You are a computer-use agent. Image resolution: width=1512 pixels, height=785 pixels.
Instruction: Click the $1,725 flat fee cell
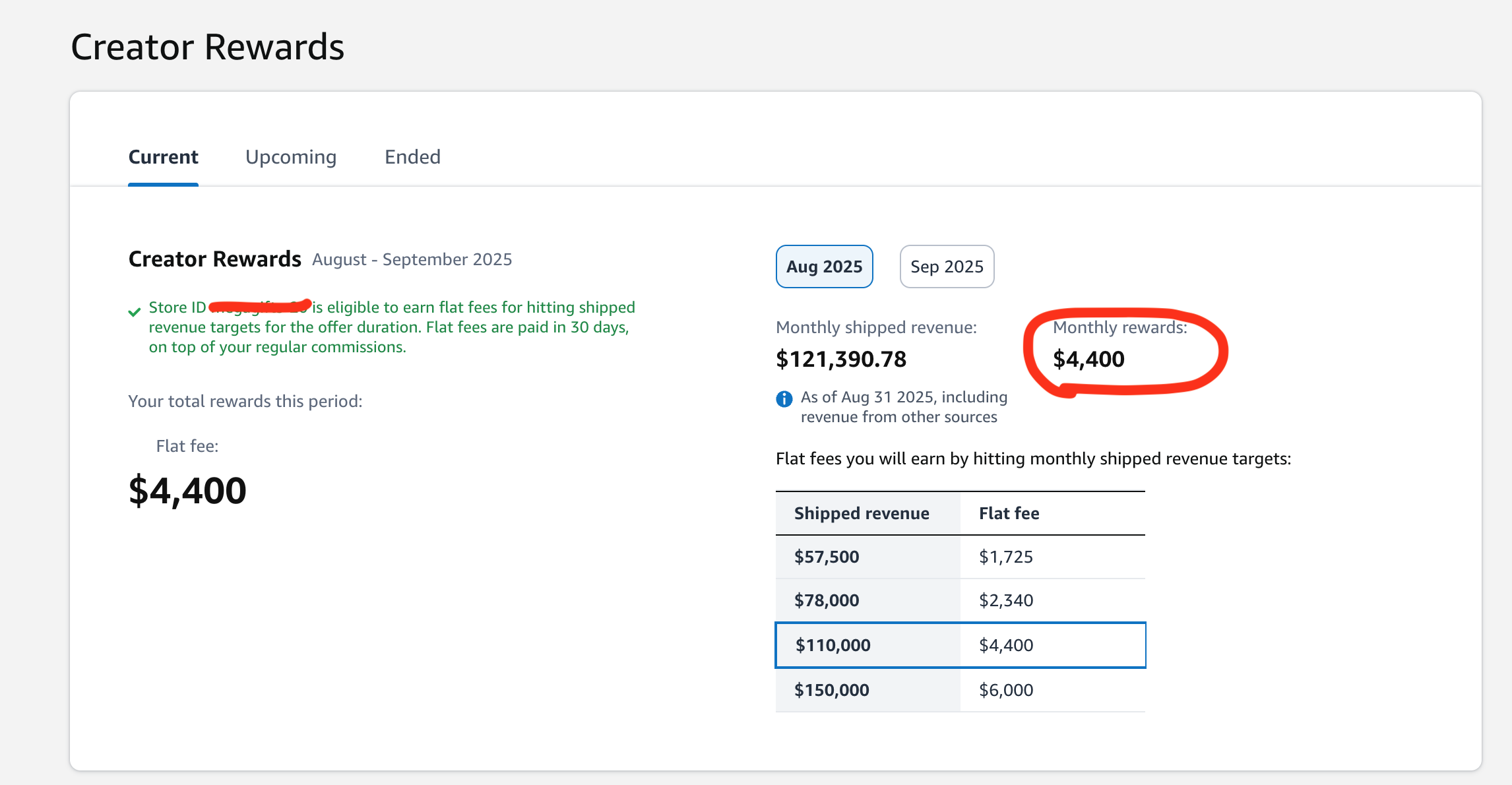tap(1006, 557)
